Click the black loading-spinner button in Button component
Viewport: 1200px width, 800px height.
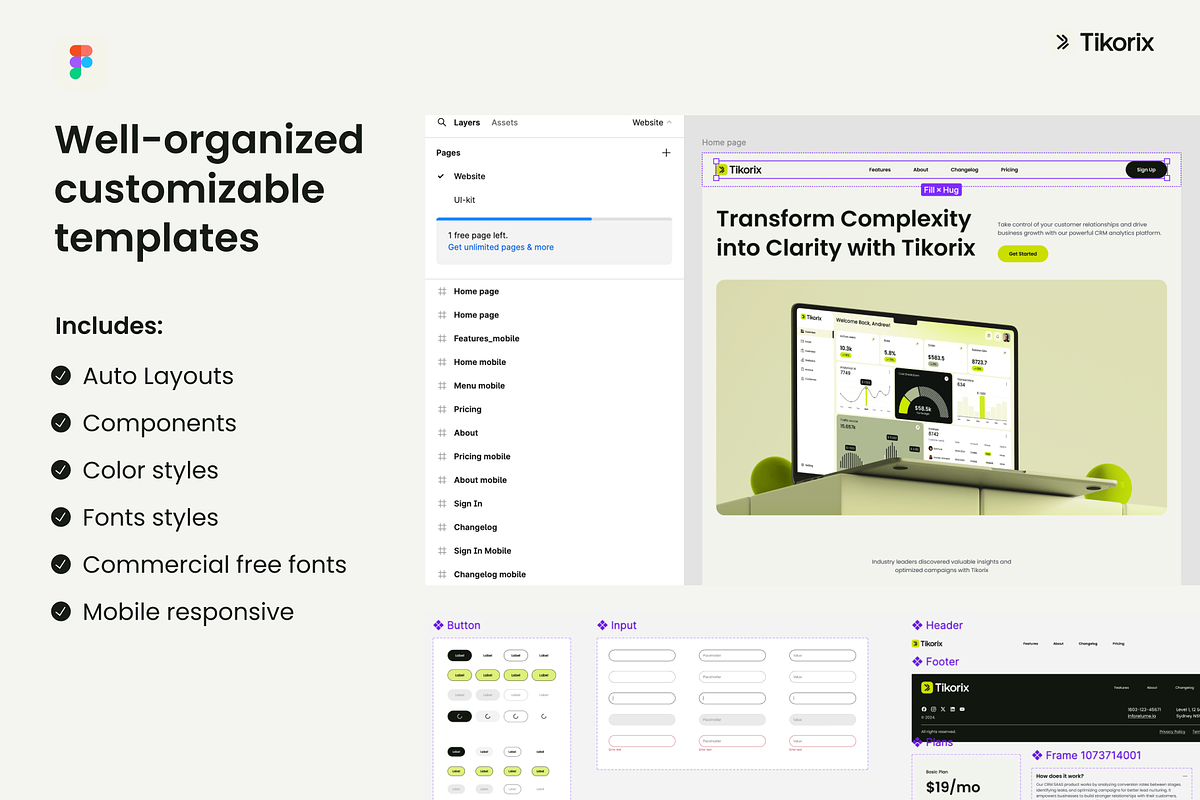459,716
